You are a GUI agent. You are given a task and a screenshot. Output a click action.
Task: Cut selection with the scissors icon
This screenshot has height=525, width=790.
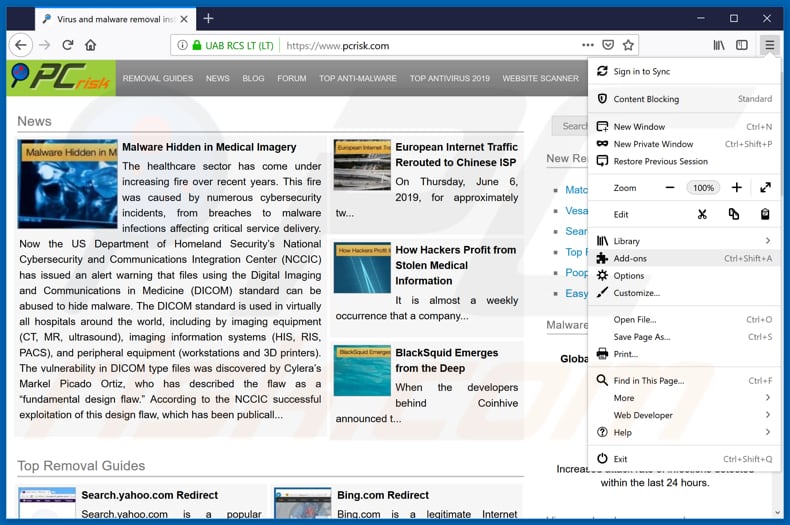(x=702, y=214)
